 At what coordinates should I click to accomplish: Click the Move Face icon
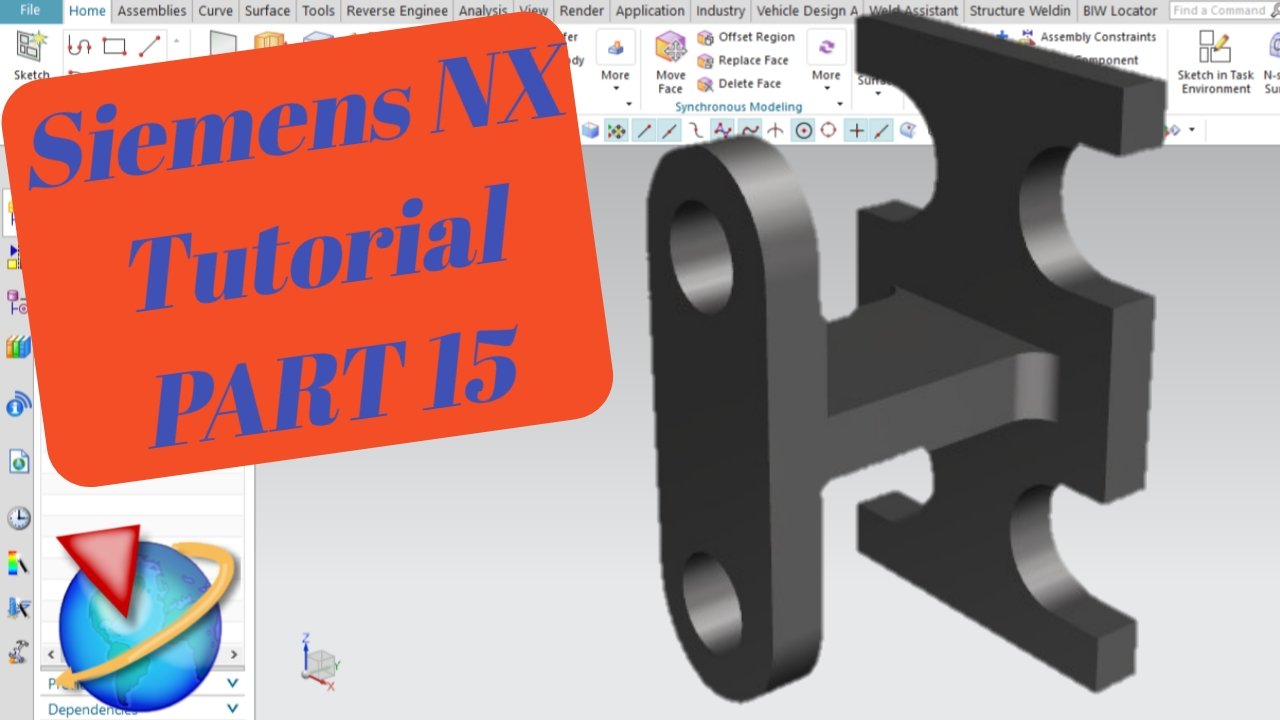coord(670,62)
